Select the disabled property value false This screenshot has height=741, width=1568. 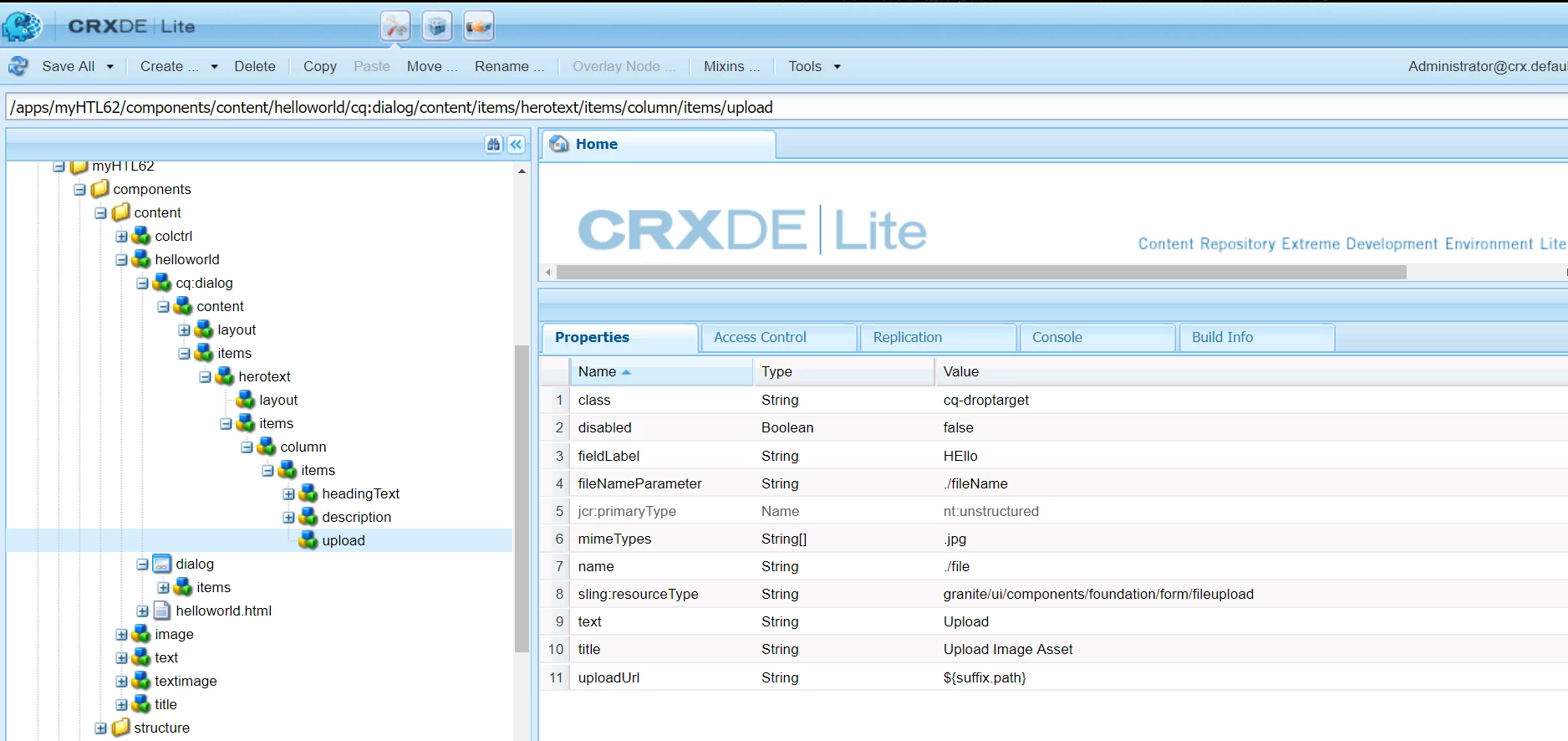tap(959, 427)
